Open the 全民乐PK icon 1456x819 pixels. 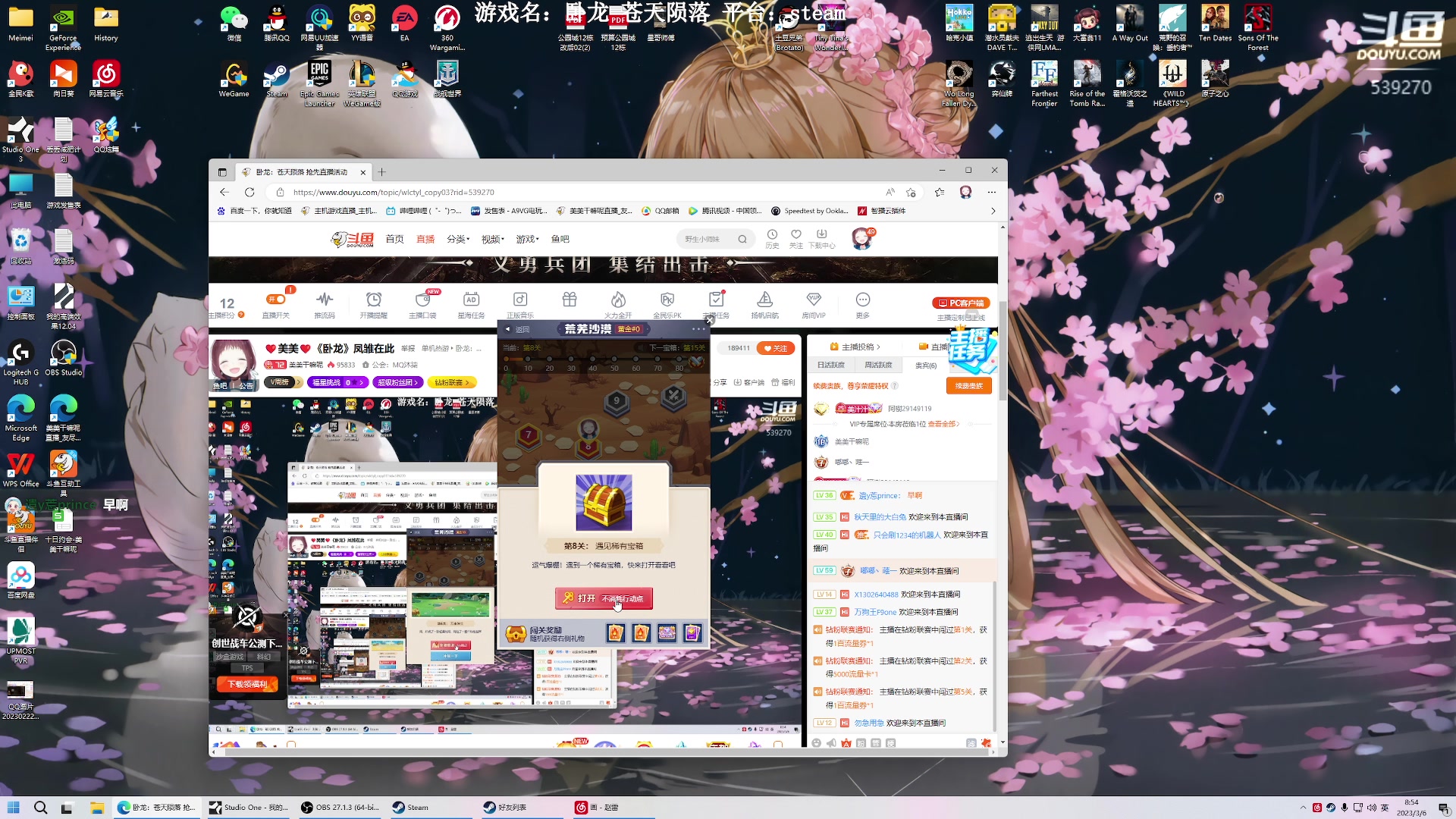(x=667, y=300)
